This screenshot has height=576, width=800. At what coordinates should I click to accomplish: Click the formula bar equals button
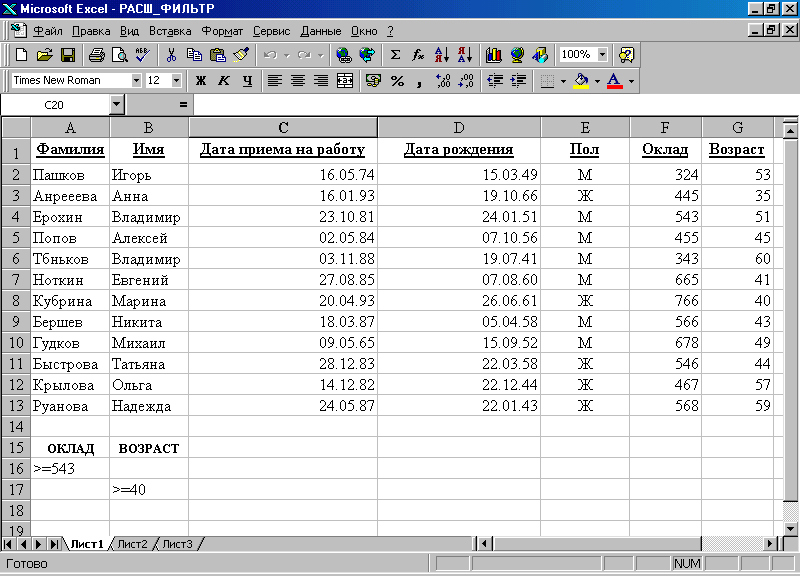[183, 105]
